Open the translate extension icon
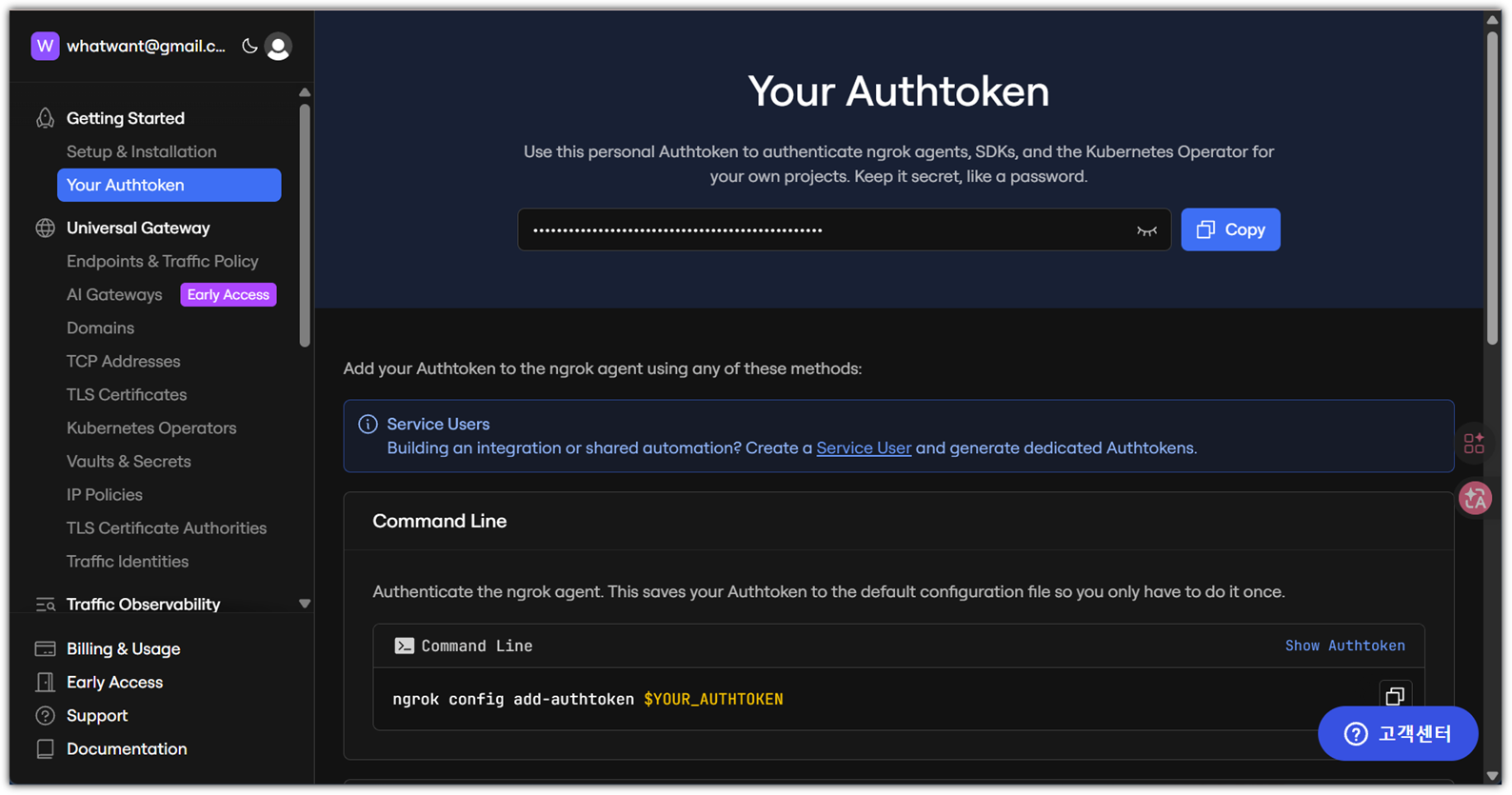The height and width of the screenshot is (795, 1512). [1475, 498]
